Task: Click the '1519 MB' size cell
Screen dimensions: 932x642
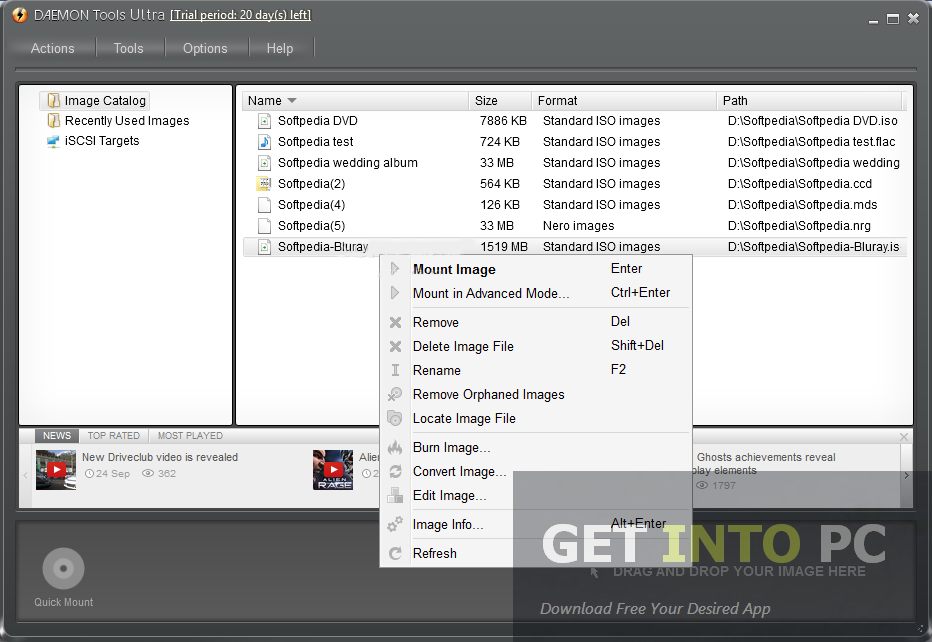Action: click(503, 247)
